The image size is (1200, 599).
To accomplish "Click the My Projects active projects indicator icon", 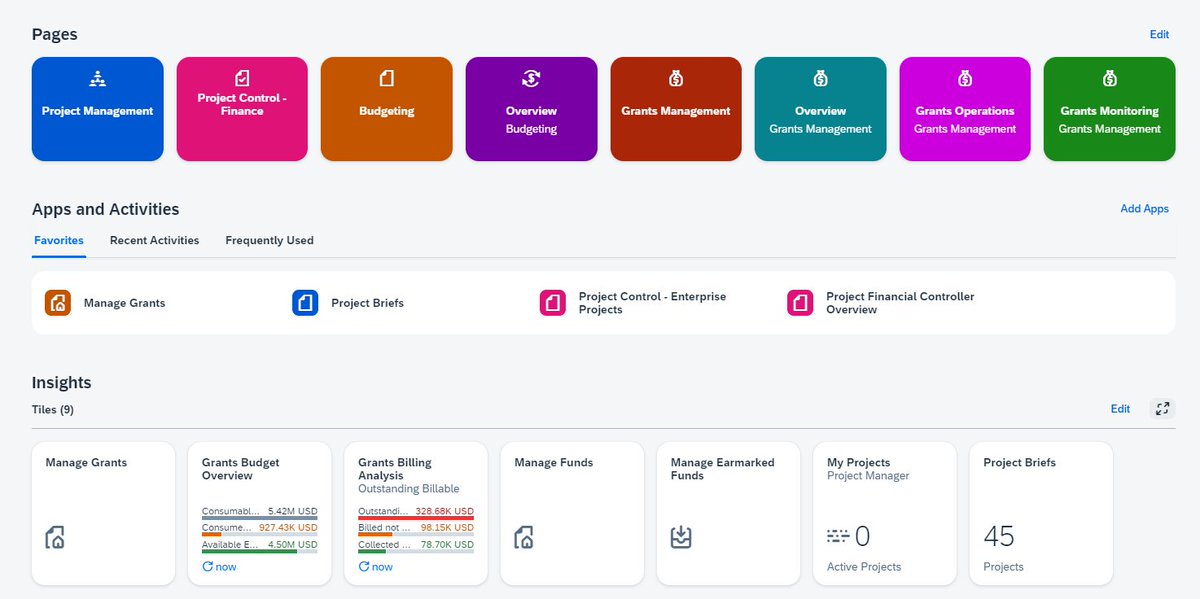I will point(838,537).
